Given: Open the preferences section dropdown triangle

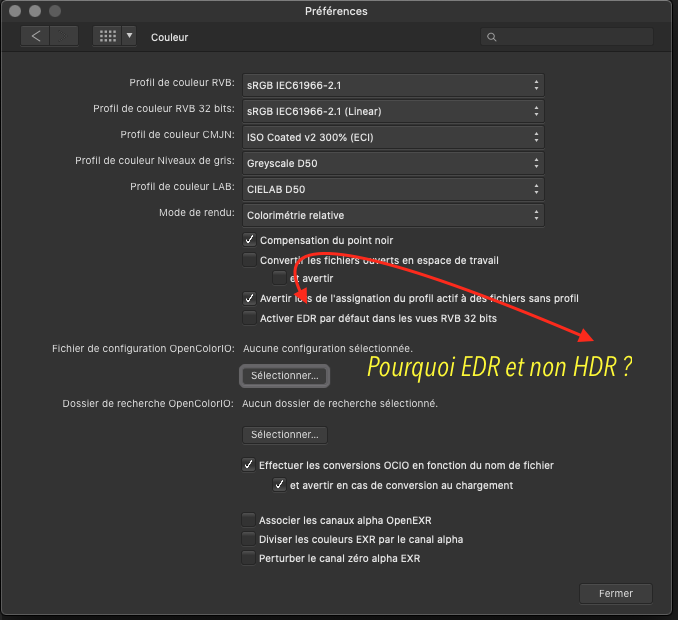Looking at the screenshot, I should 129,36.
